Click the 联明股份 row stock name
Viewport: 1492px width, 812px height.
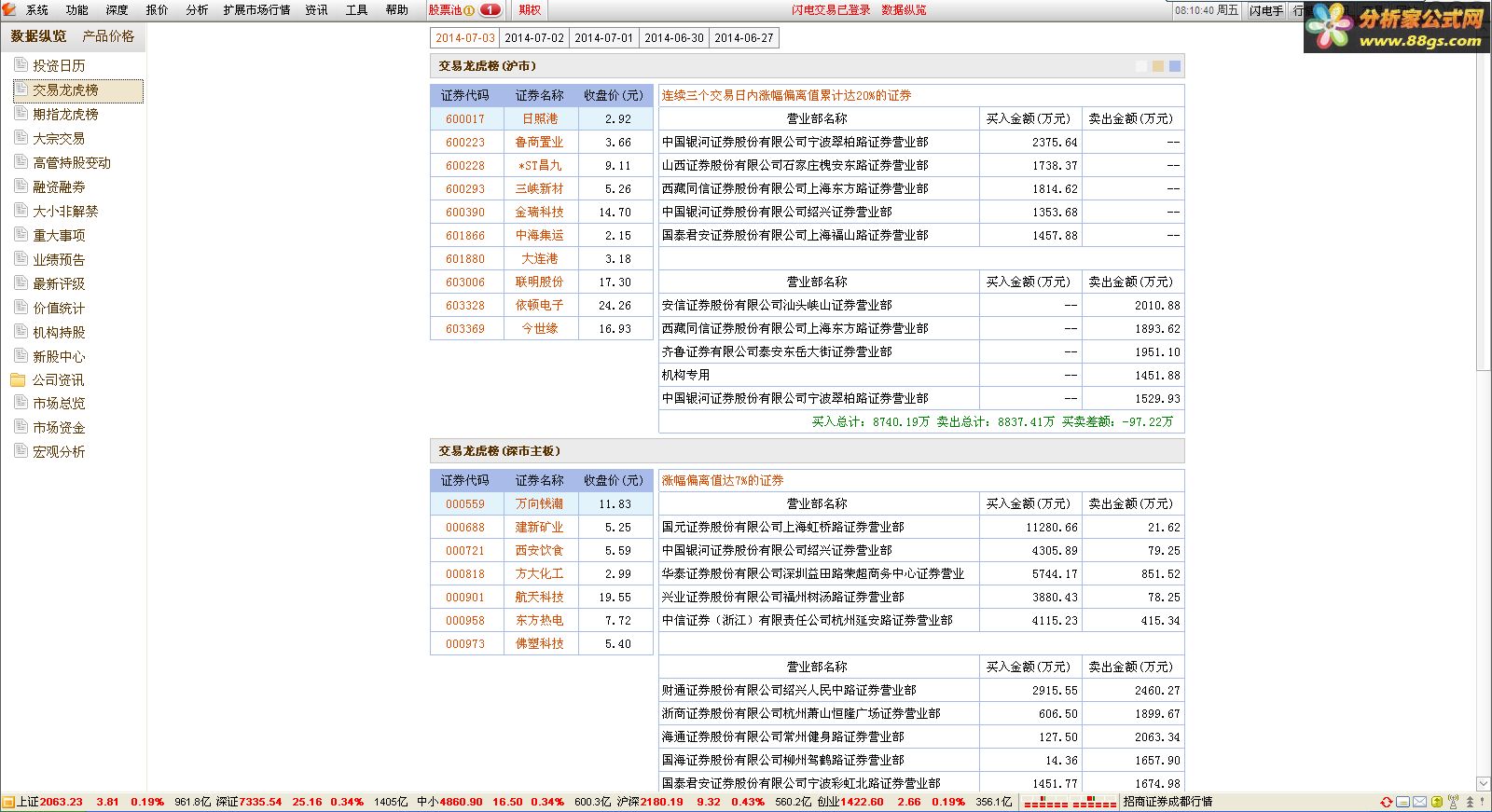(540, 282)
